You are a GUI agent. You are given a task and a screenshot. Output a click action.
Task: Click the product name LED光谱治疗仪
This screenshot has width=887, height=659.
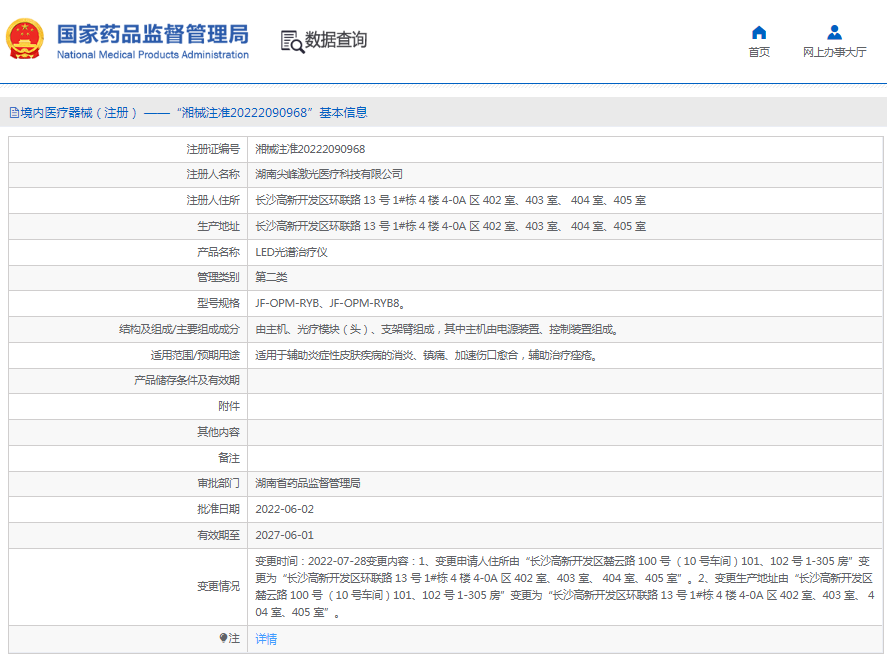click(291, 252)
